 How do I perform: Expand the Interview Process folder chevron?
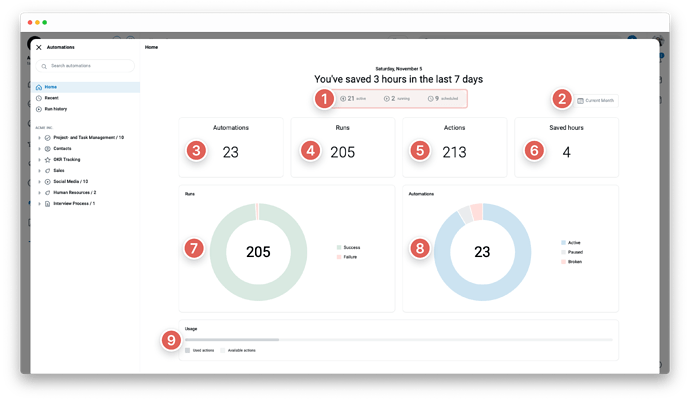[x=39, y=204]
